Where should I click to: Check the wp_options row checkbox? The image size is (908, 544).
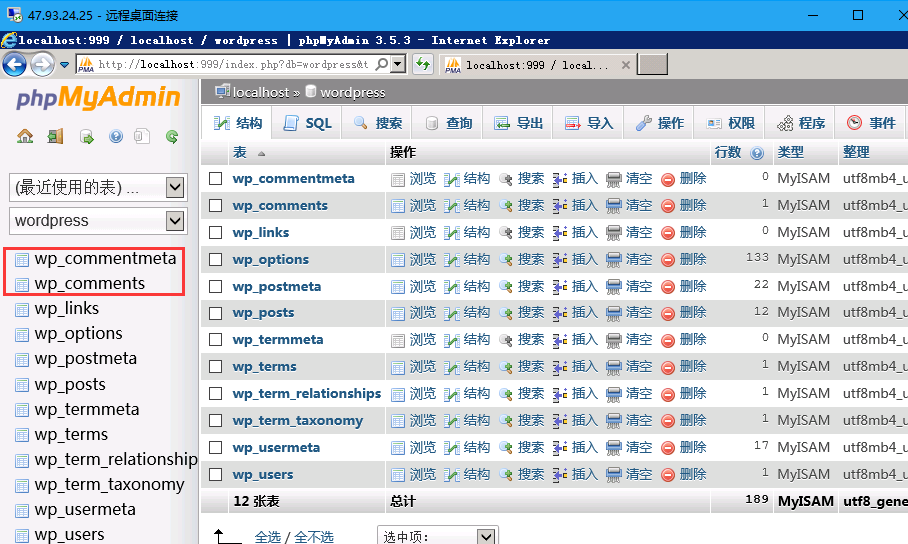[215, 260]
